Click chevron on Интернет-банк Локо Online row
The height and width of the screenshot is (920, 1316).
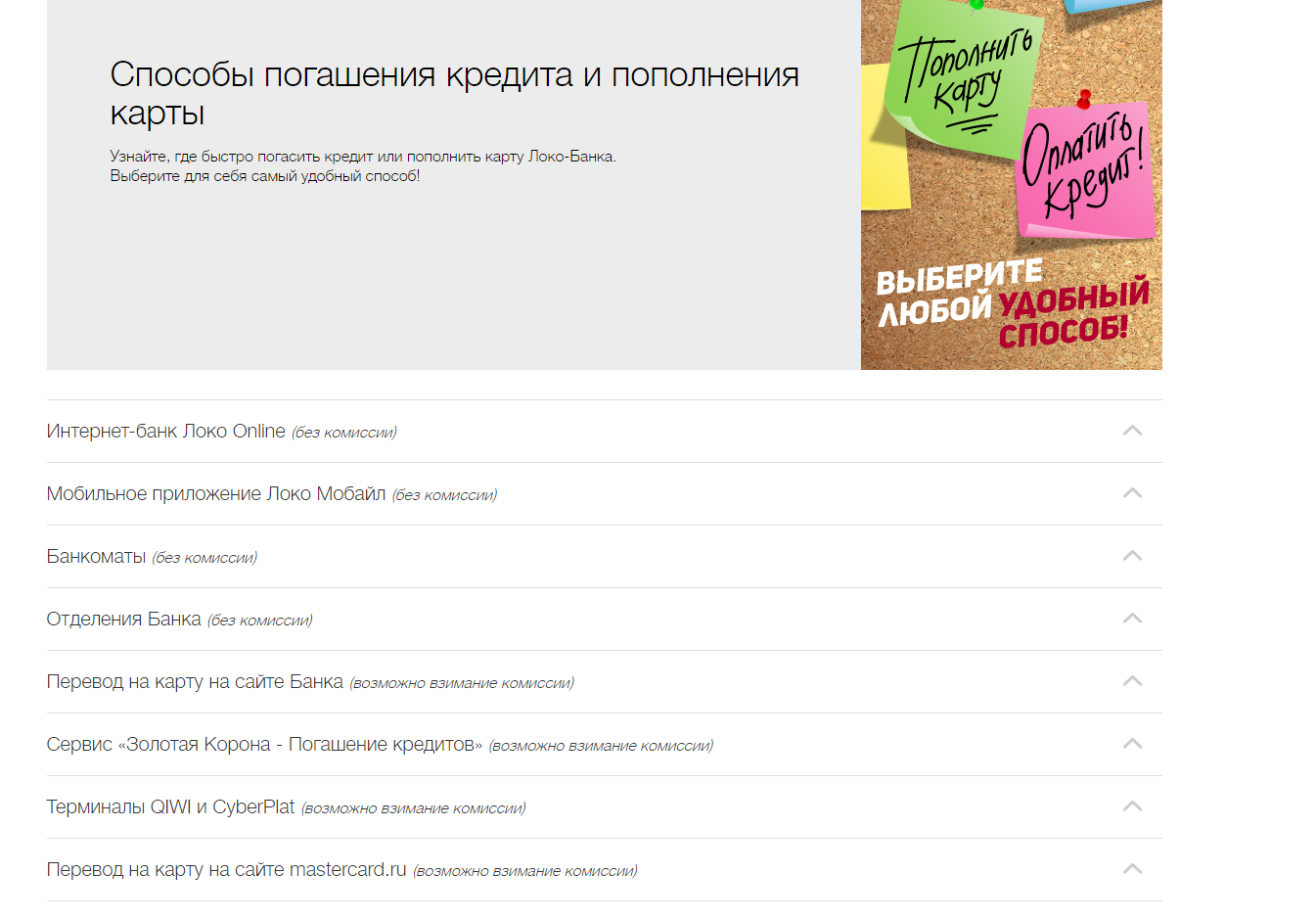pyautogui.click(x=1132, y=431)
